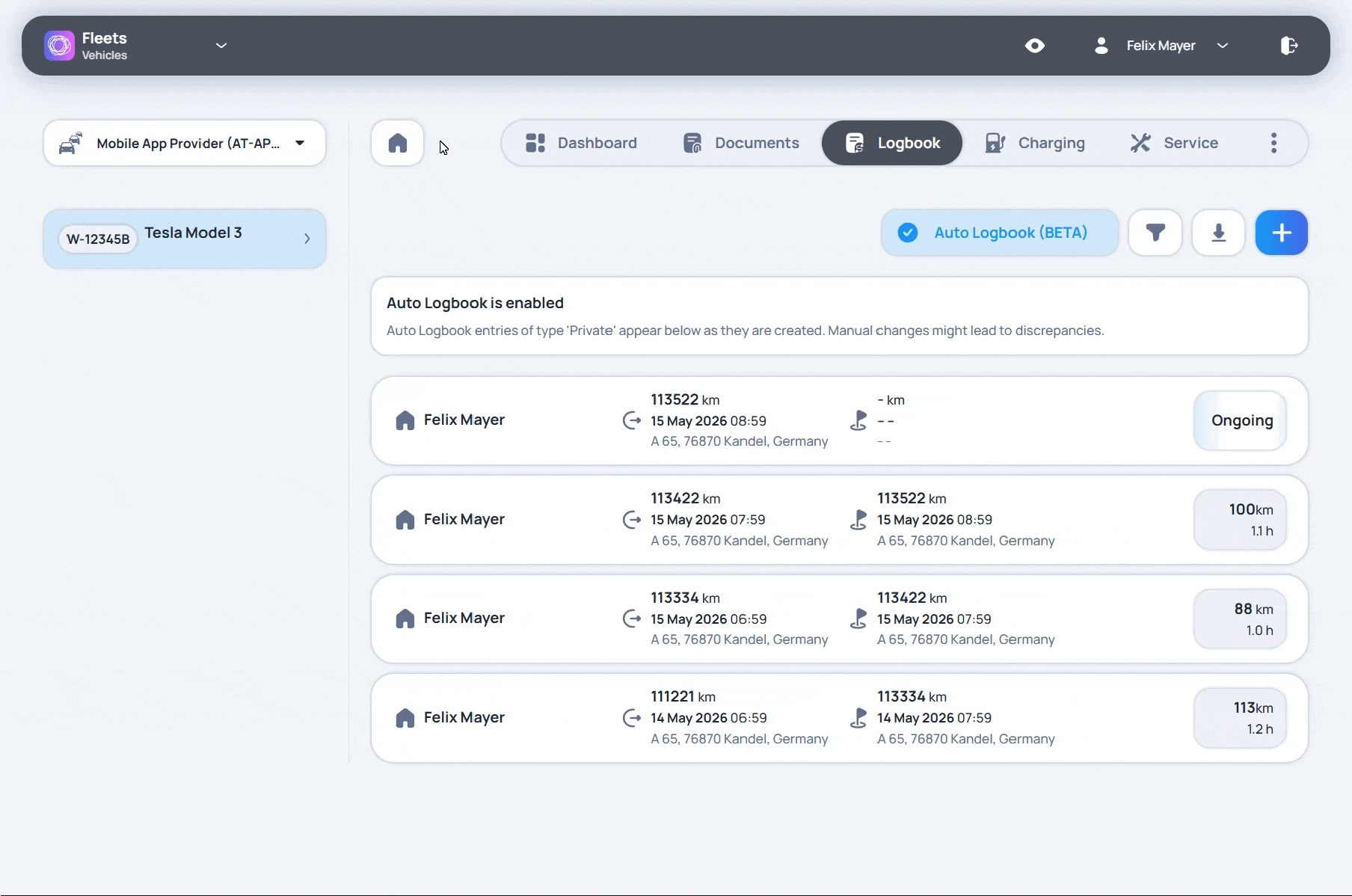Select the Logbook tab

pos(892,143)
